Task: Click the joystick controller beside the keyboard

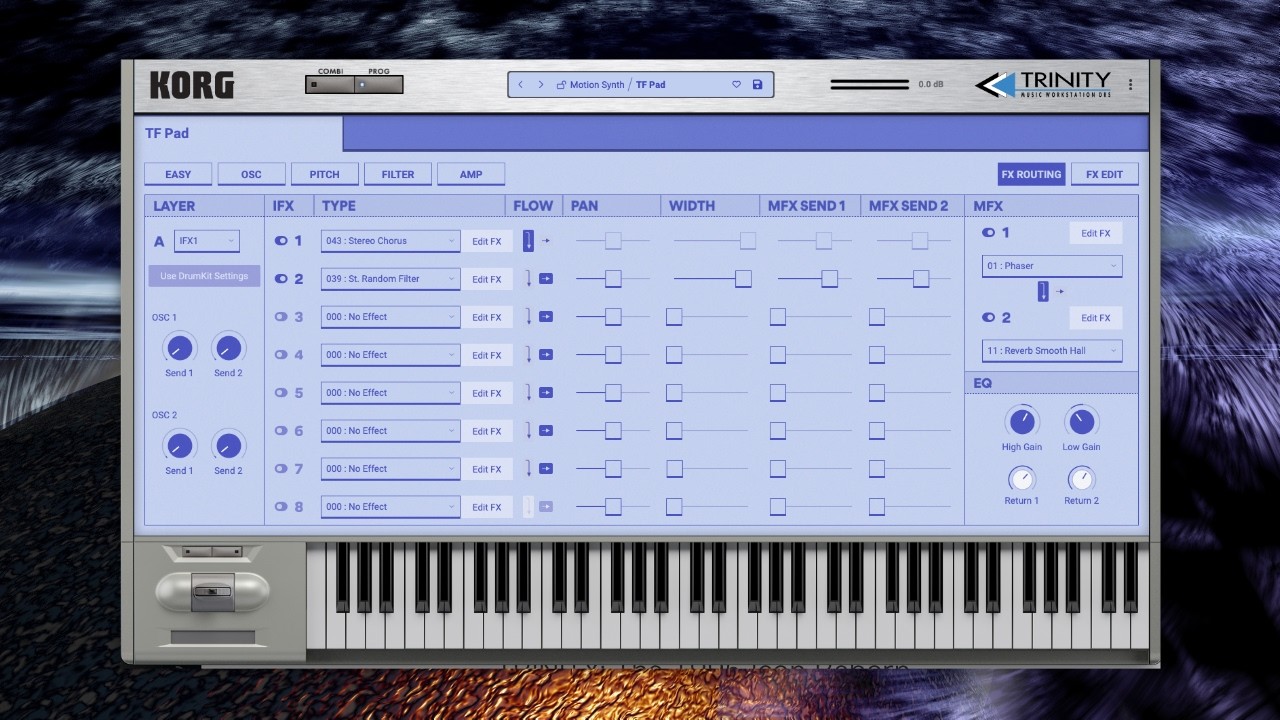Action: point(212,591)
